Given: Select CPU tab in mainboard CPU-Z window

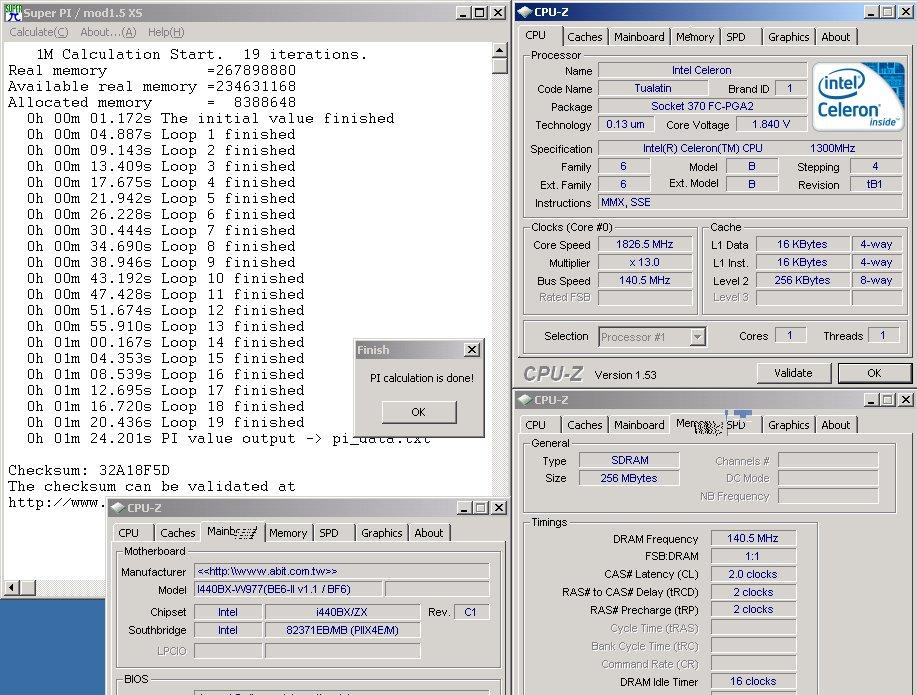Looking at the screenshot, I should tap(129, 533).
